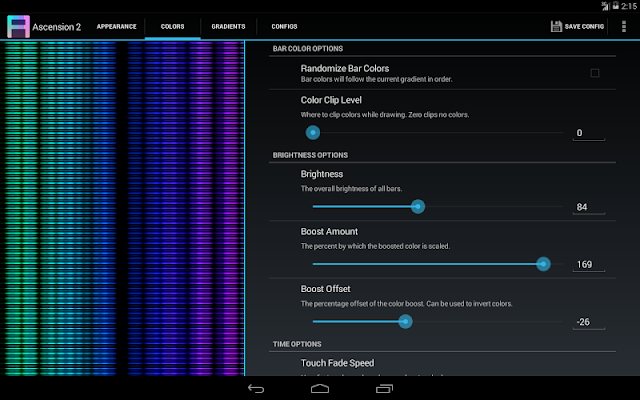Click the Color Clip Level slider handle
640x400 pixels.
click(x=313, y=133)
